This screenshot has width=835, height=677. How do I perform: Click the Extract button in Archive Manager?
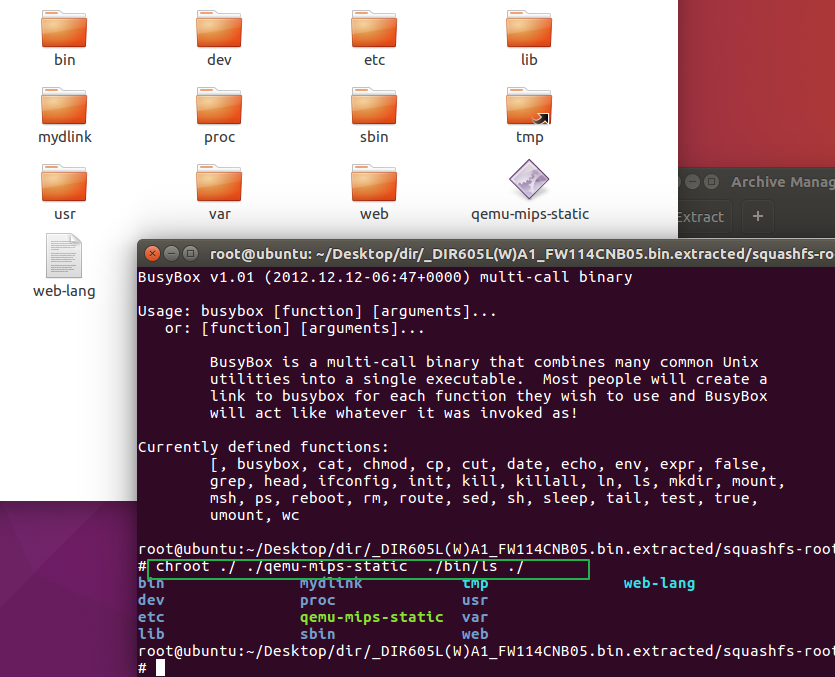coord(704,216)
